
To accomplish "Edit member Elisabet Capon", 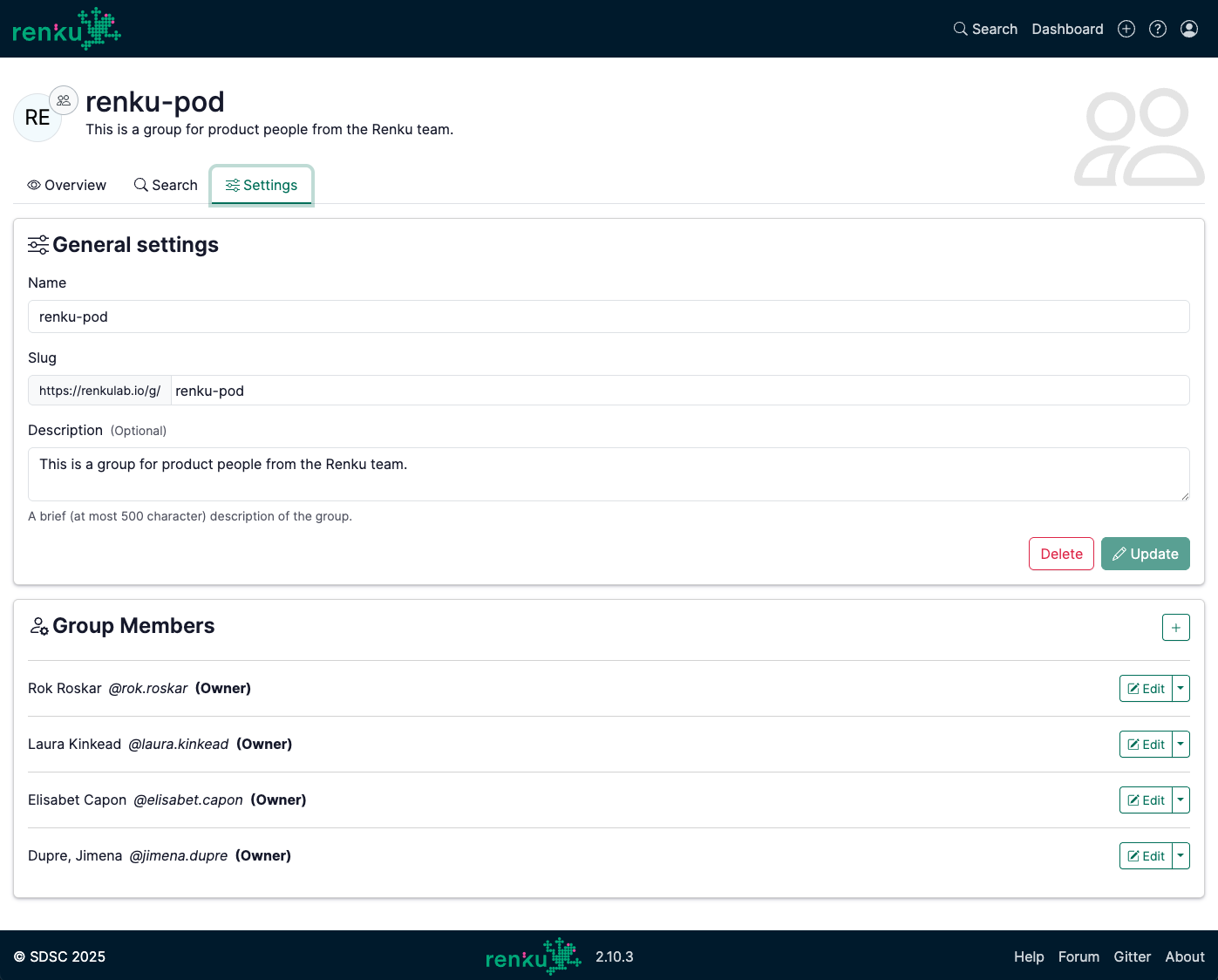I will click(1146, 800).
